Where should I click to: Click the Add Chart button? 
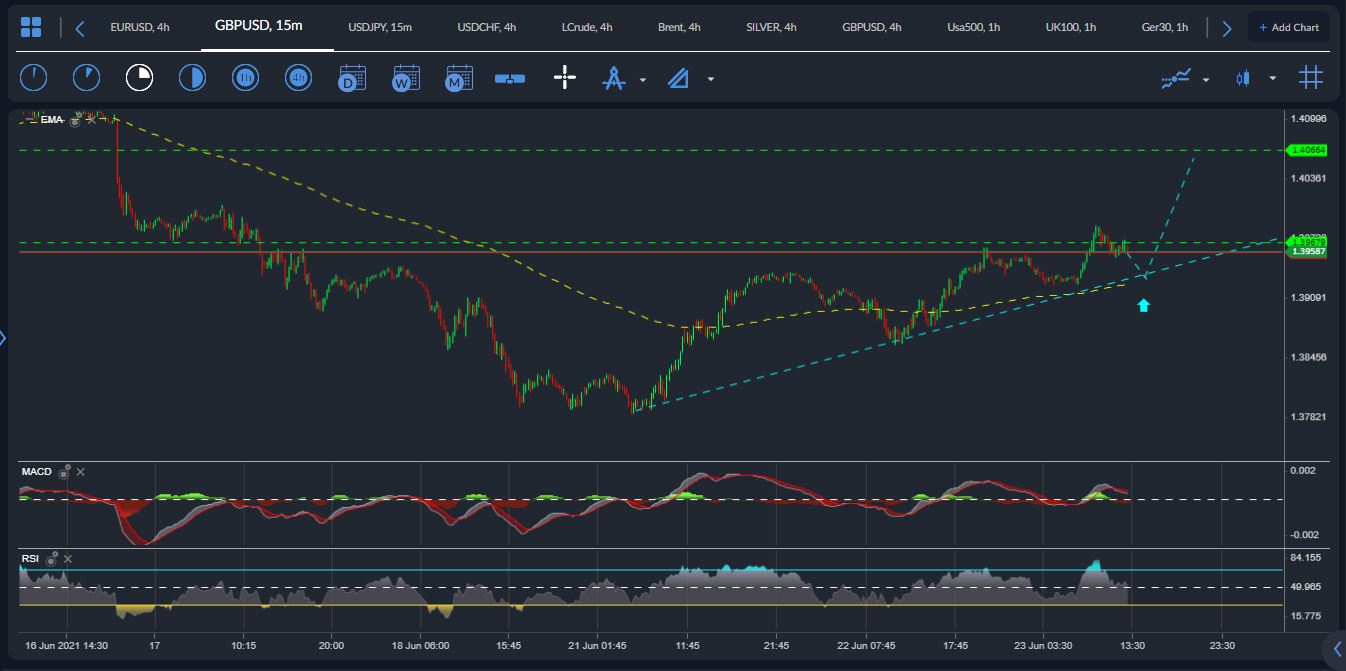pyautogui.click(x=1289, y=28)
